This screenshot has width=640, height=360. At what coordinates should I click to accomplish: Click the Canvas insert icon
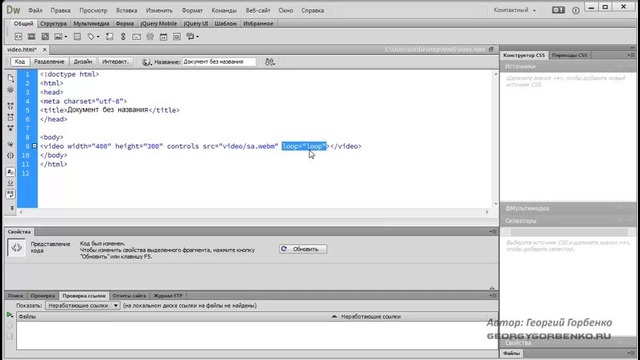(x=45, y=37)
